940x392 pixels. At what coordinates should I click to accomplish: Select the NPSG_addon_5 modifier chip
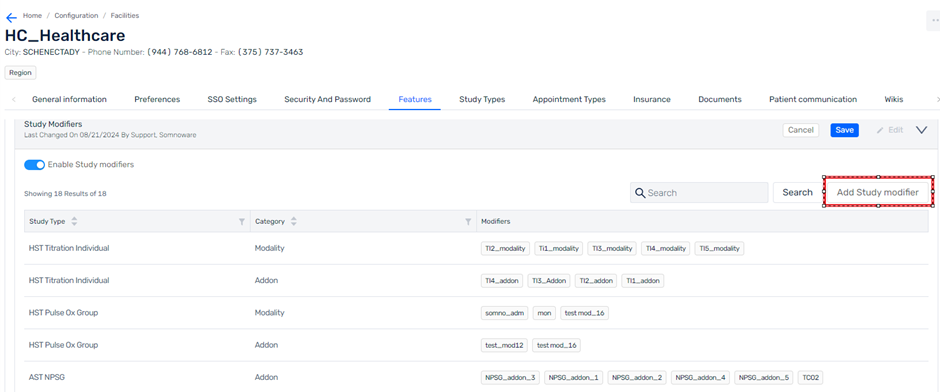[764, 378]
